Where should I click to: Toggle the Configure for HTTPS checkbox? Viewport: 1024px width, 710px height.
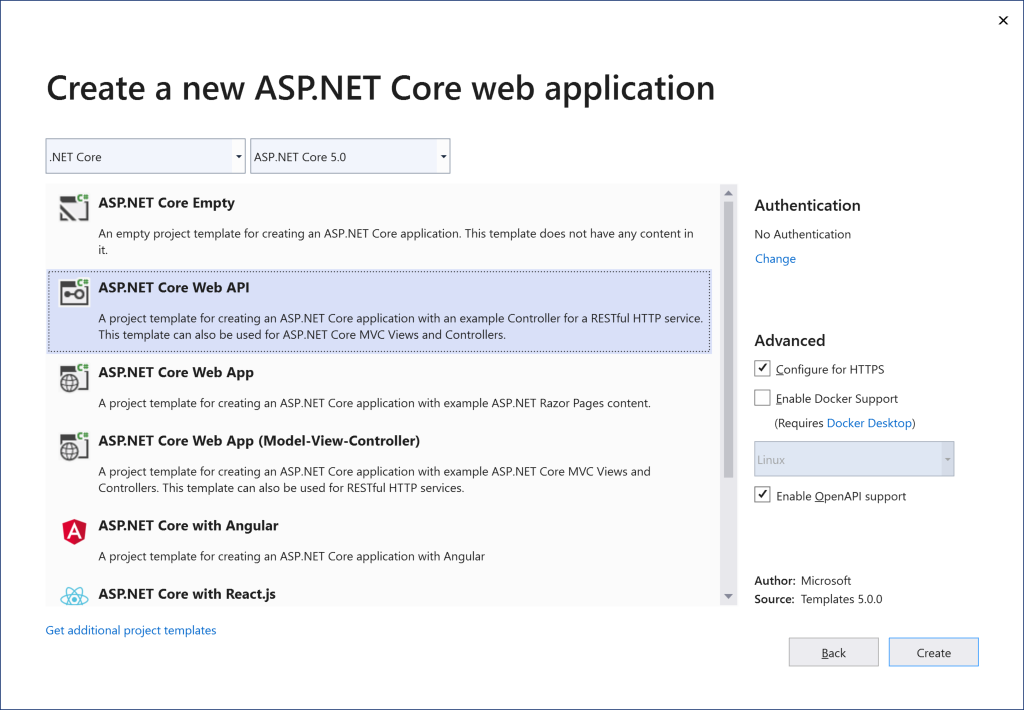click(x=763, y=369)
